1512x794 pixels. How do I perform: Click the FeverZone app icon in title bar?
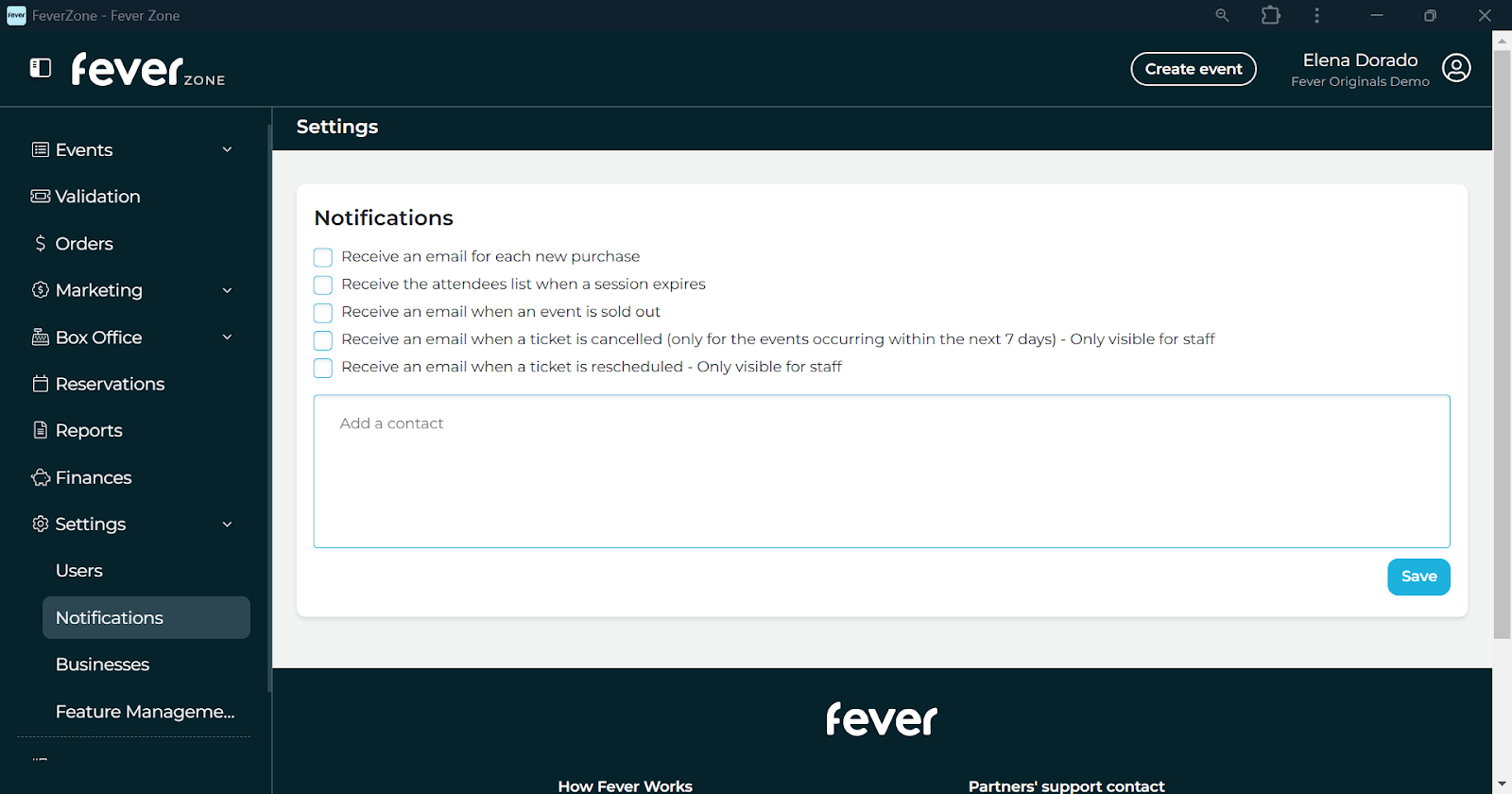[x=16, y=15]
